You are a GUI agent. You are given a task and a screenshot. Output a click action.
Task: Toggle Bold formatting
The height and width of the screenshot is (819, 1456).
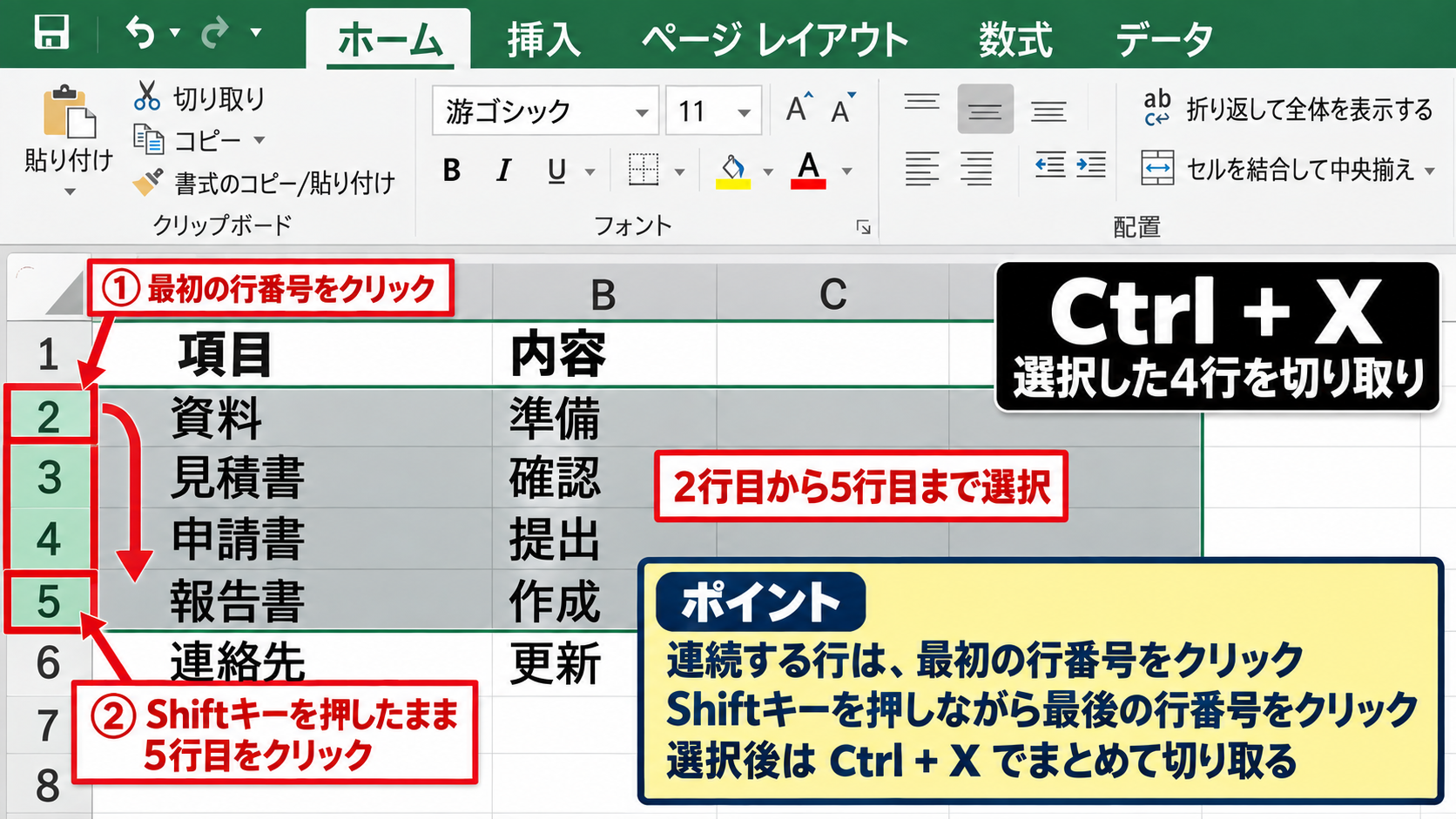[451, 171]
